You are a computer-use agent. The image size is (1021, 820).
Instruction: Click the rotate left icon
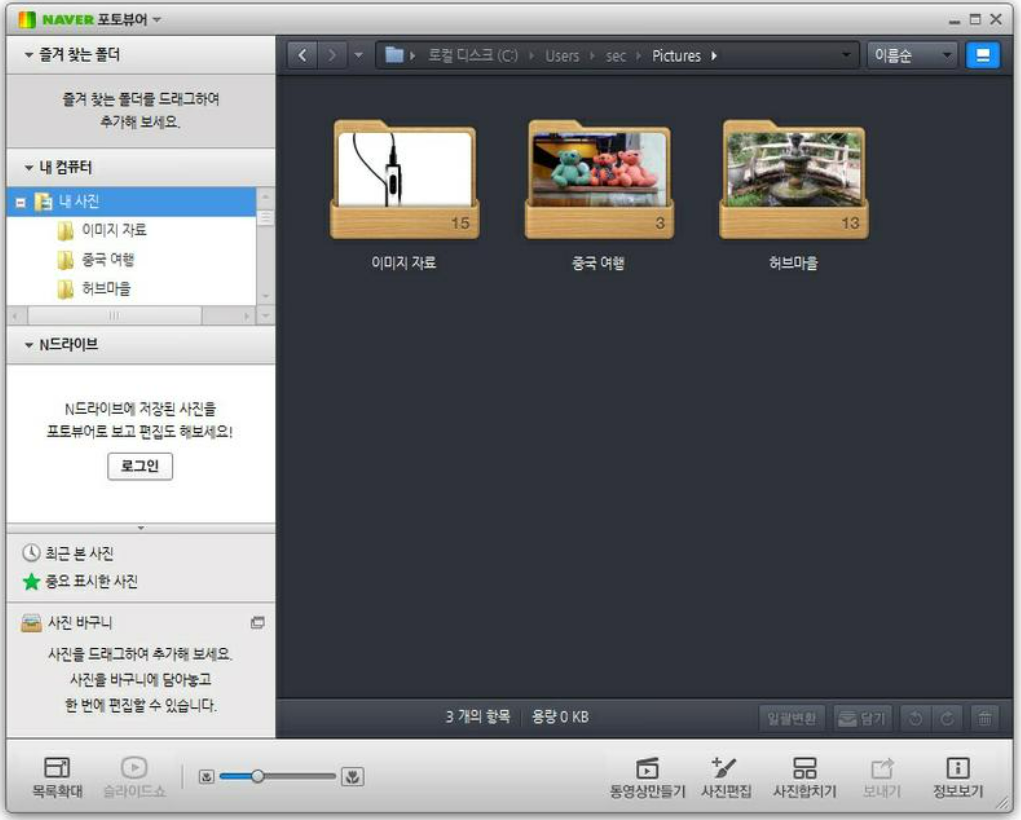pyautogui.click(x=916, y=718)
